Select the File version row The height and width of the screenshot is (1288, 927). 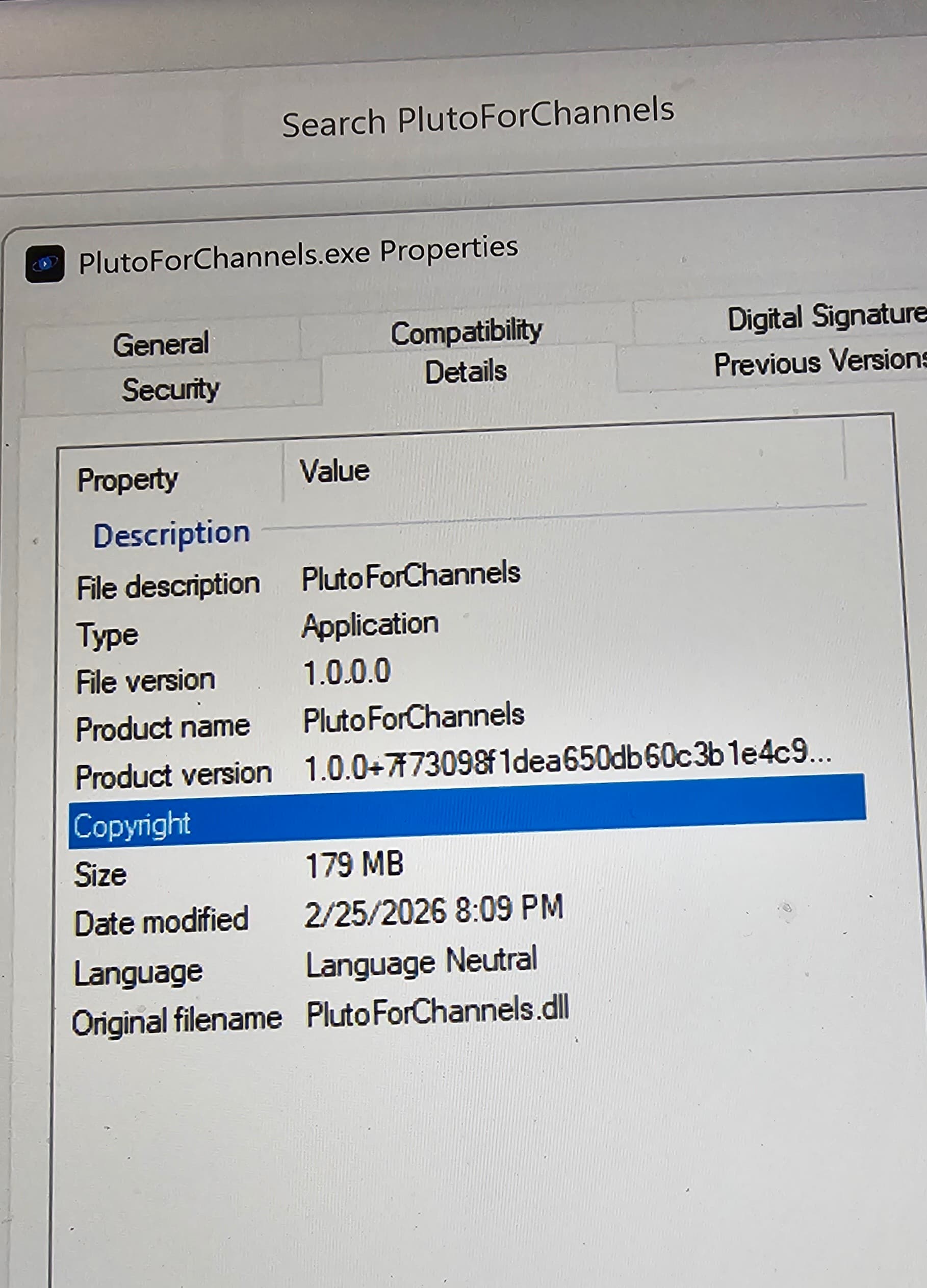(145, 681)
